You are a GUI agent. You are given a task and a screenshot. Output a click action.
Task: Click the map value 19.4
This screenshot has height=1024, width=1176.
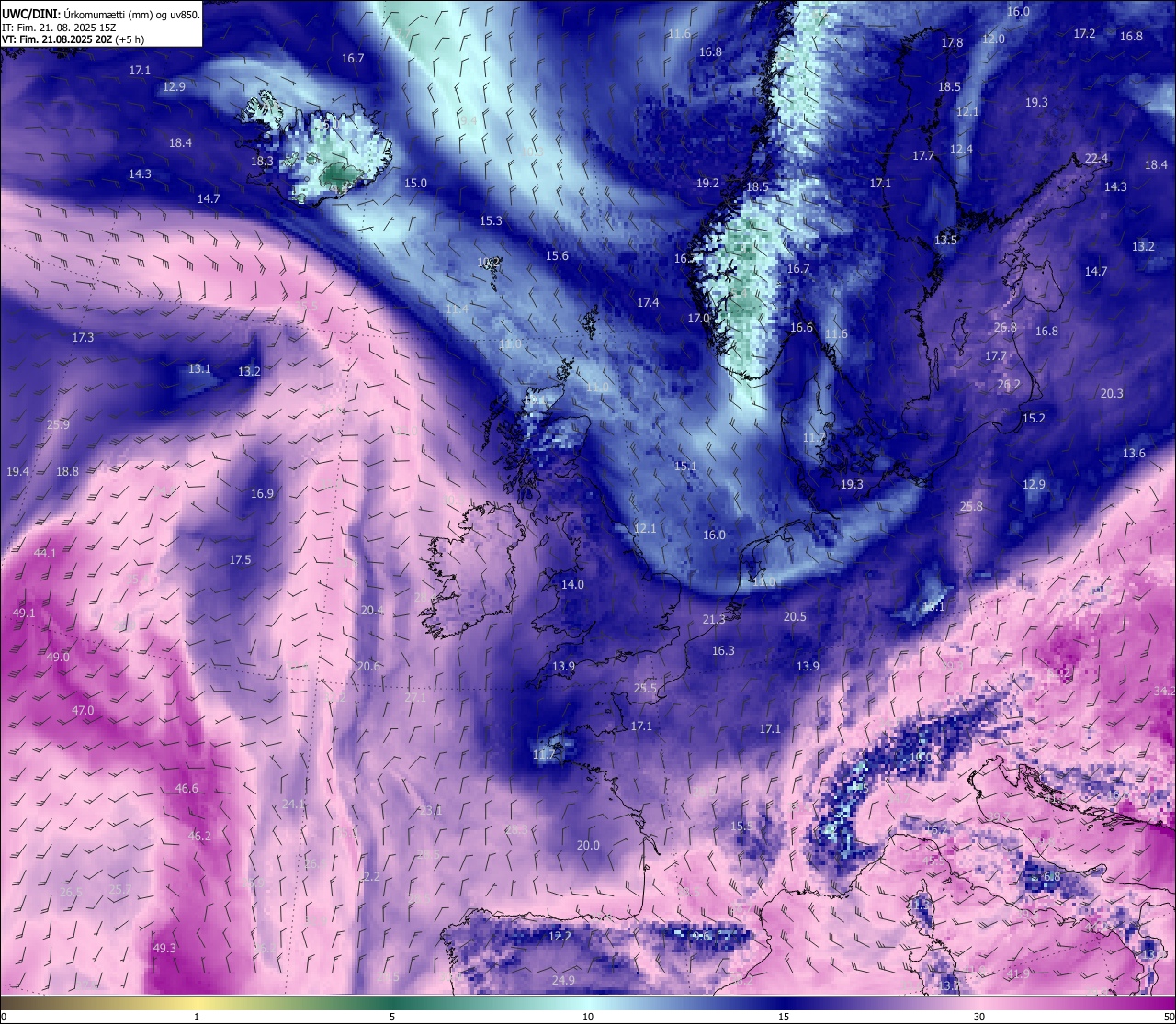[17, 471]
